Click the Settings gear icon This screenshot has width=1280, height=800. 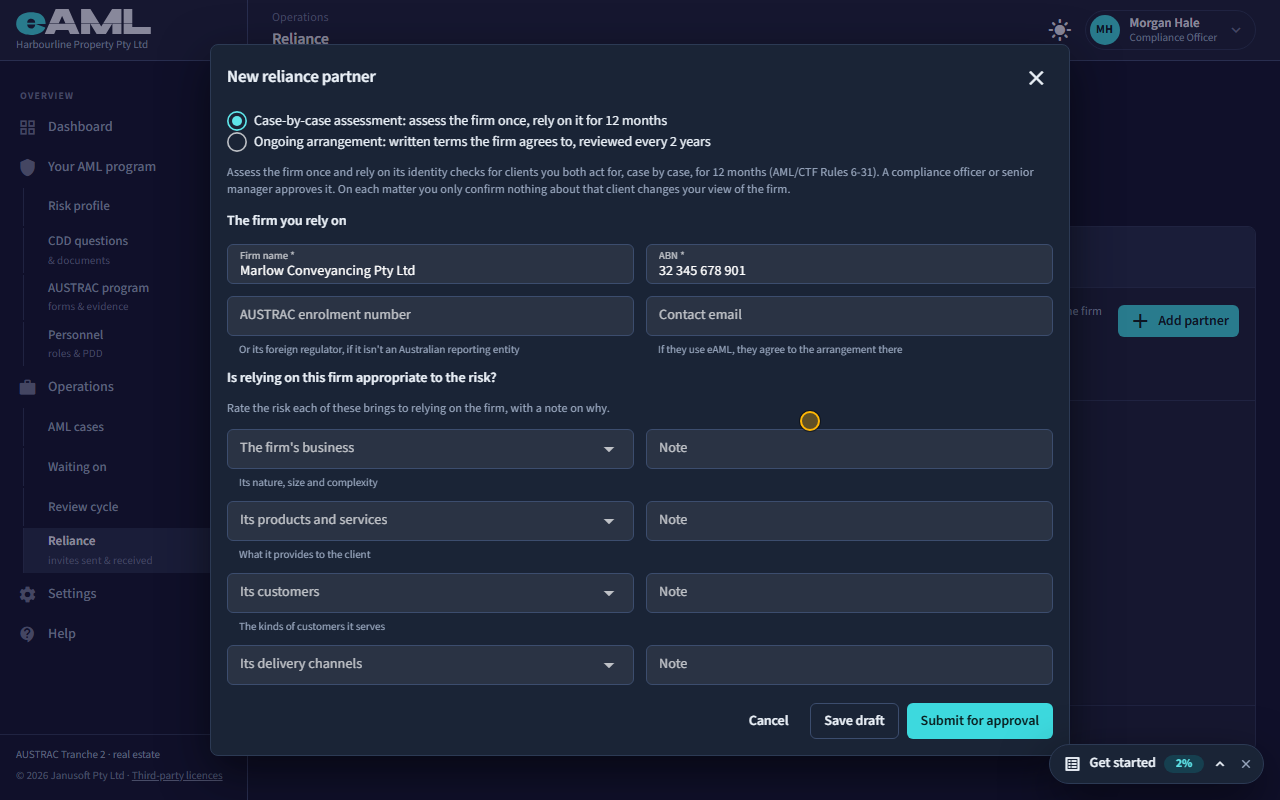tap(28, 594)
